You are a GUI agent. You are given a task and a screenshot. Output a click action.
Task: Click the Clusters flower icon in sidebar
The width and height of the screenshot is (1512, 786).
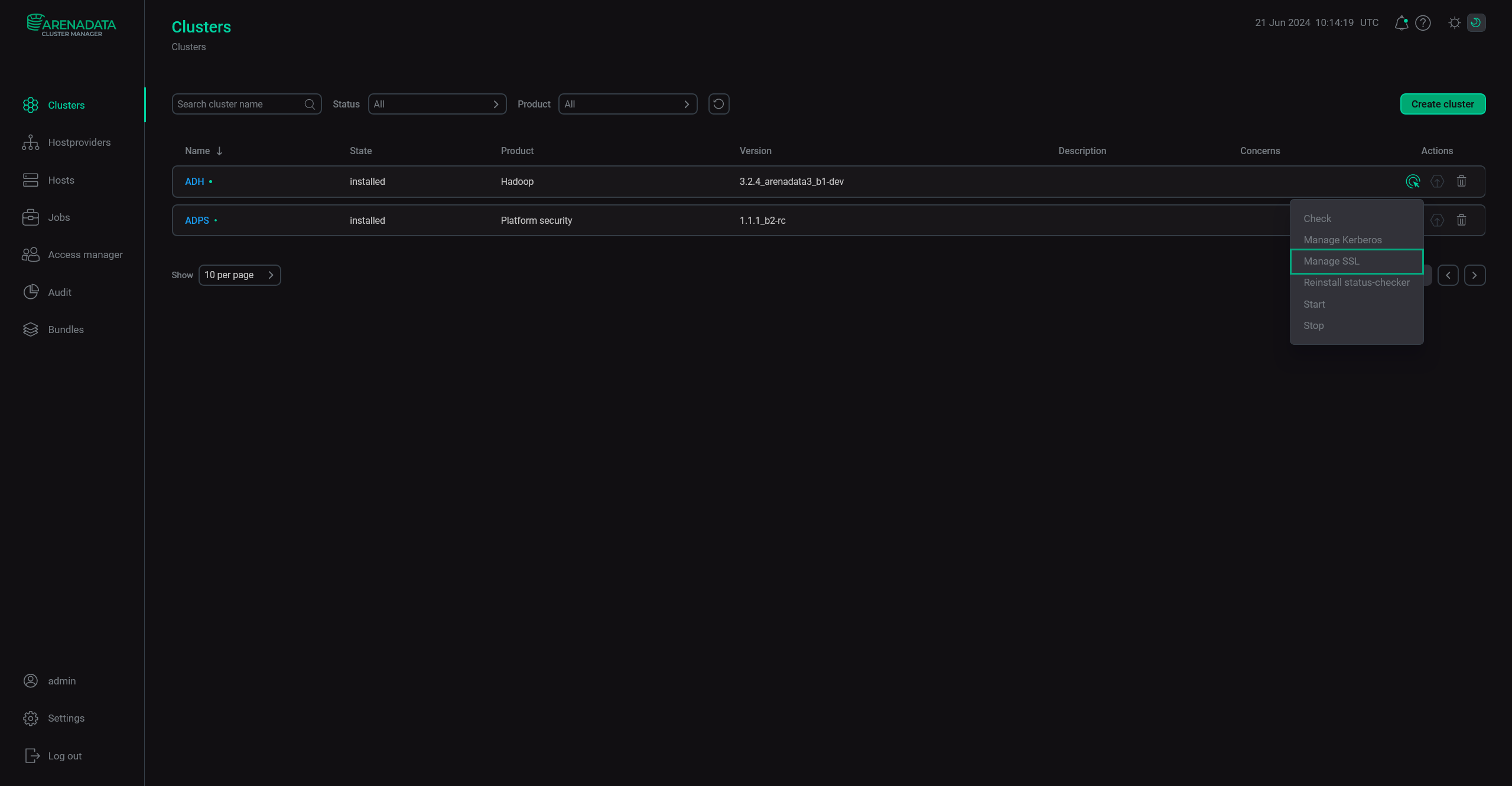tap(31, 105)
